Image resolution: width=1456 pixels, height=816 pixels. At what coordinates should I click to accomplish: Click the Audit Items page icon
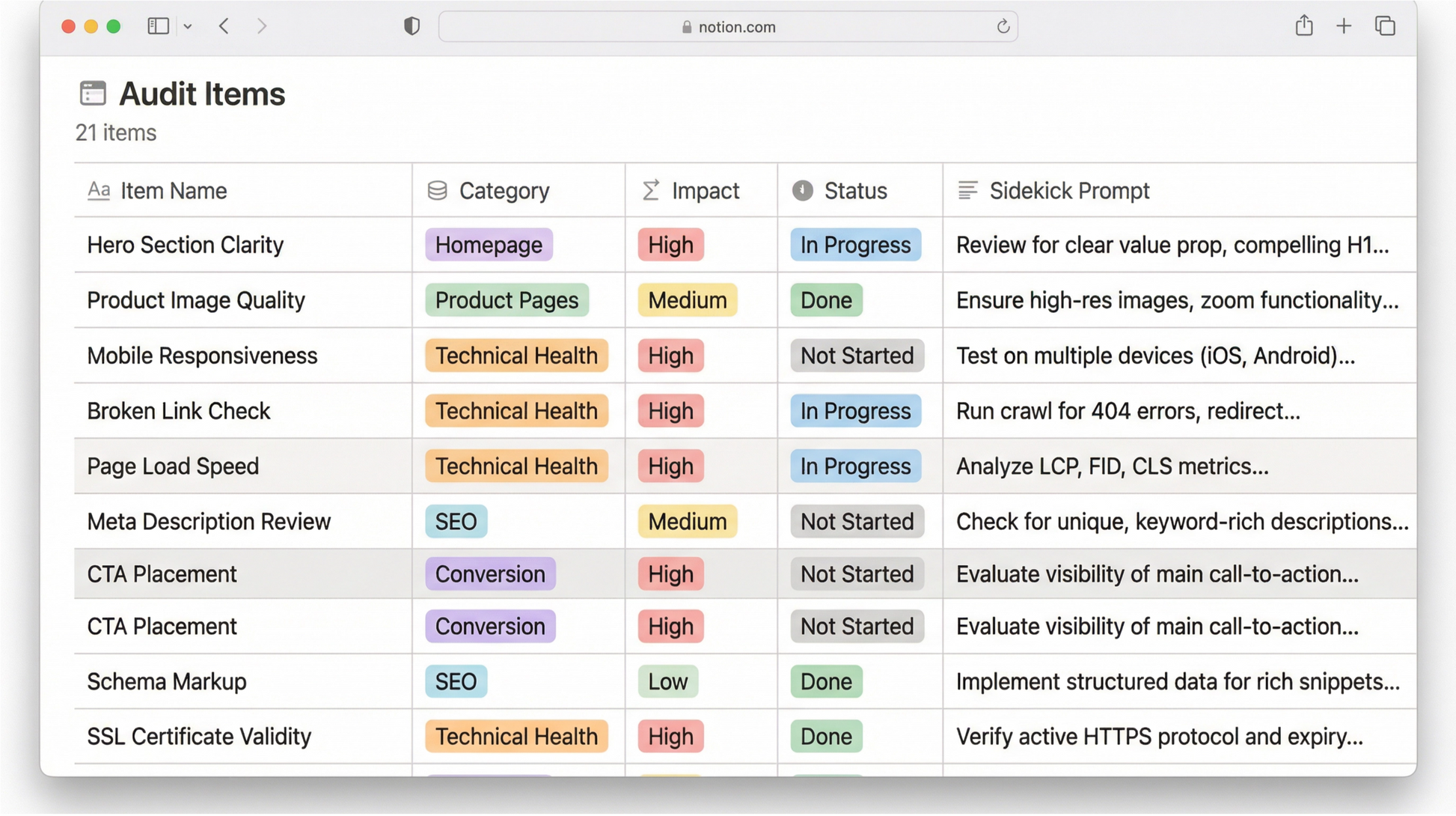pyautogui.click(x=93, y=93)
